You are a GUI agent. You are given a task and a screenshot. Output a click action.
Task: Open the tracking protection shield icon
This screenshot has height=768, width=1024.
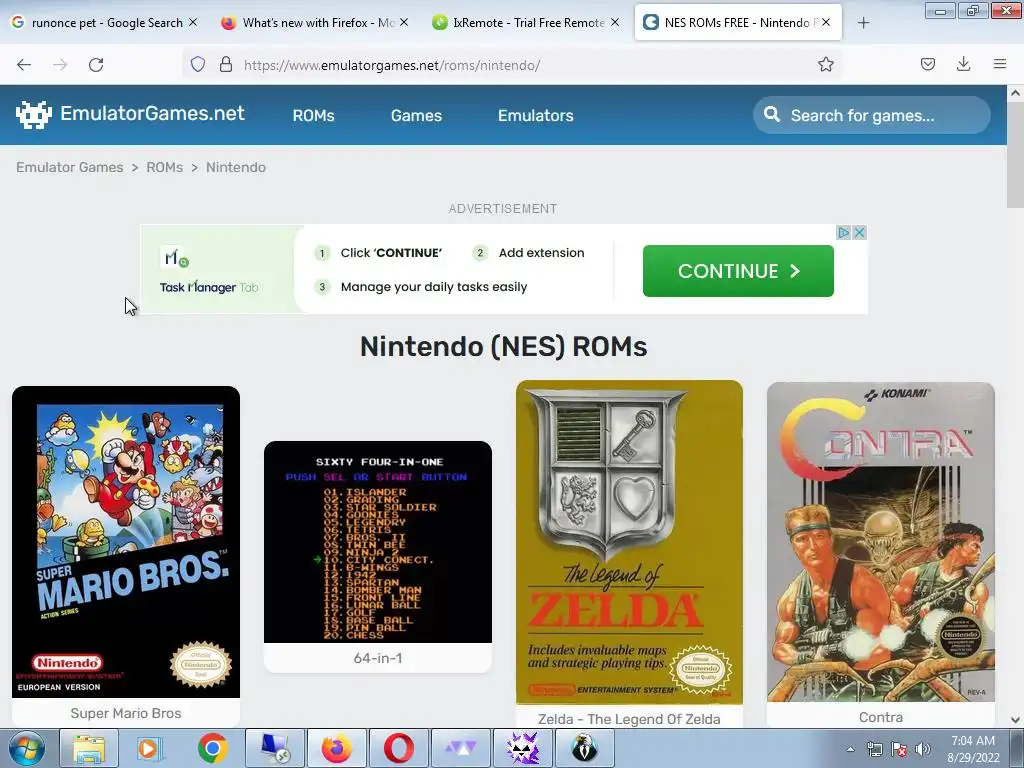coord(198,64)
